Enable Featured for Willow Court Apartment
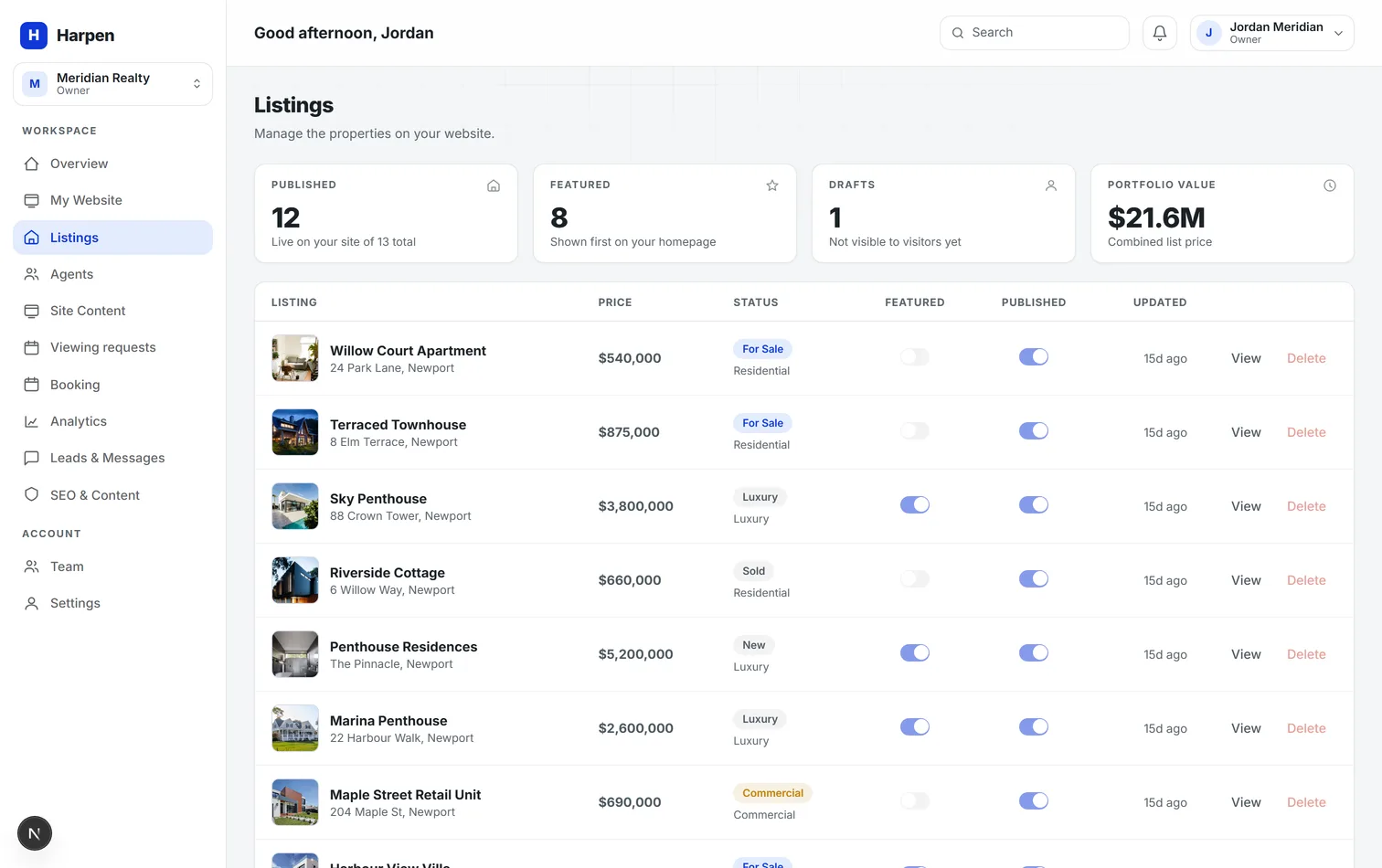The width and height of the screenshot is (1382, 868). (x=915, y=357)
